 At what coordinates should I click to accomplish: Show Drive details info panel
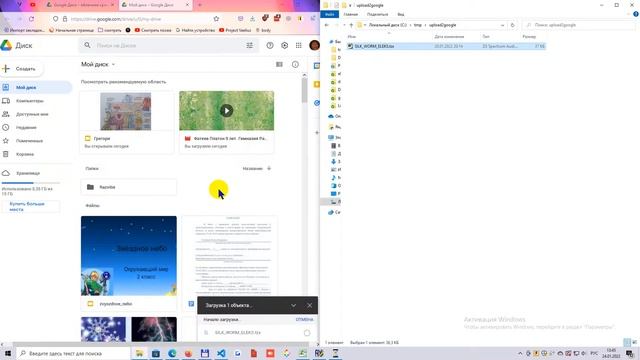295,64
